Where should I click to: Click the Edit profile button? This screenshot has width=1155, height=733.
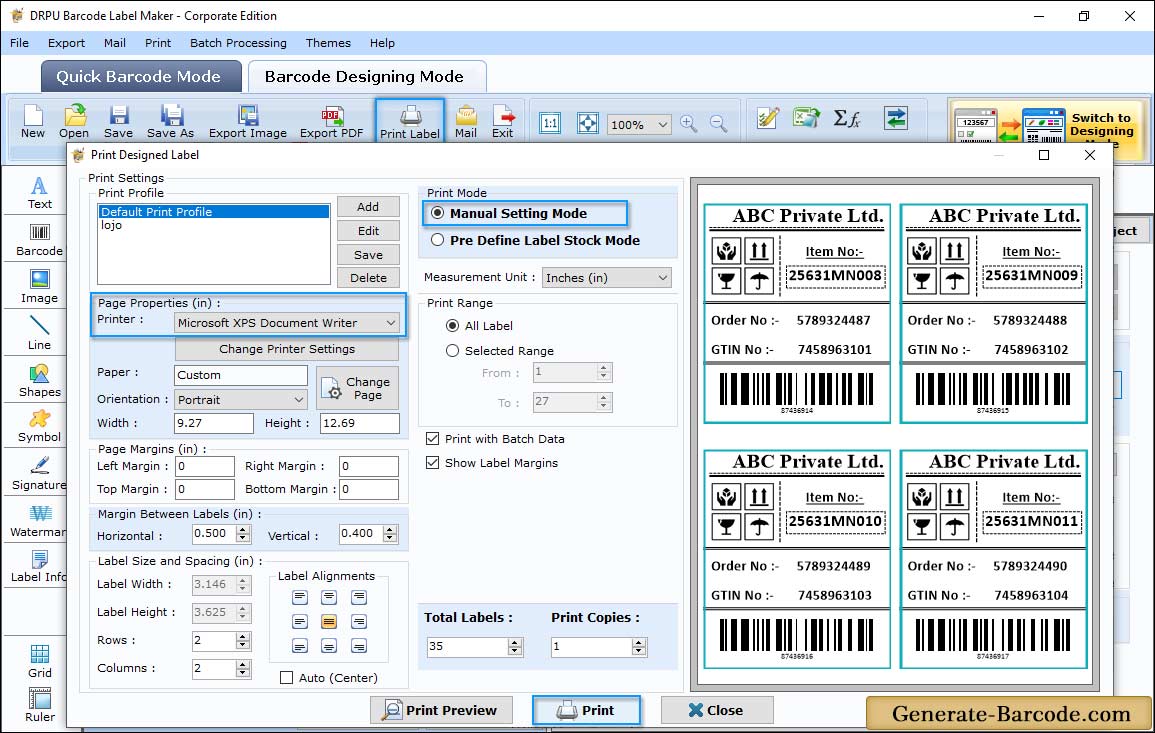[x=368, y=231]
